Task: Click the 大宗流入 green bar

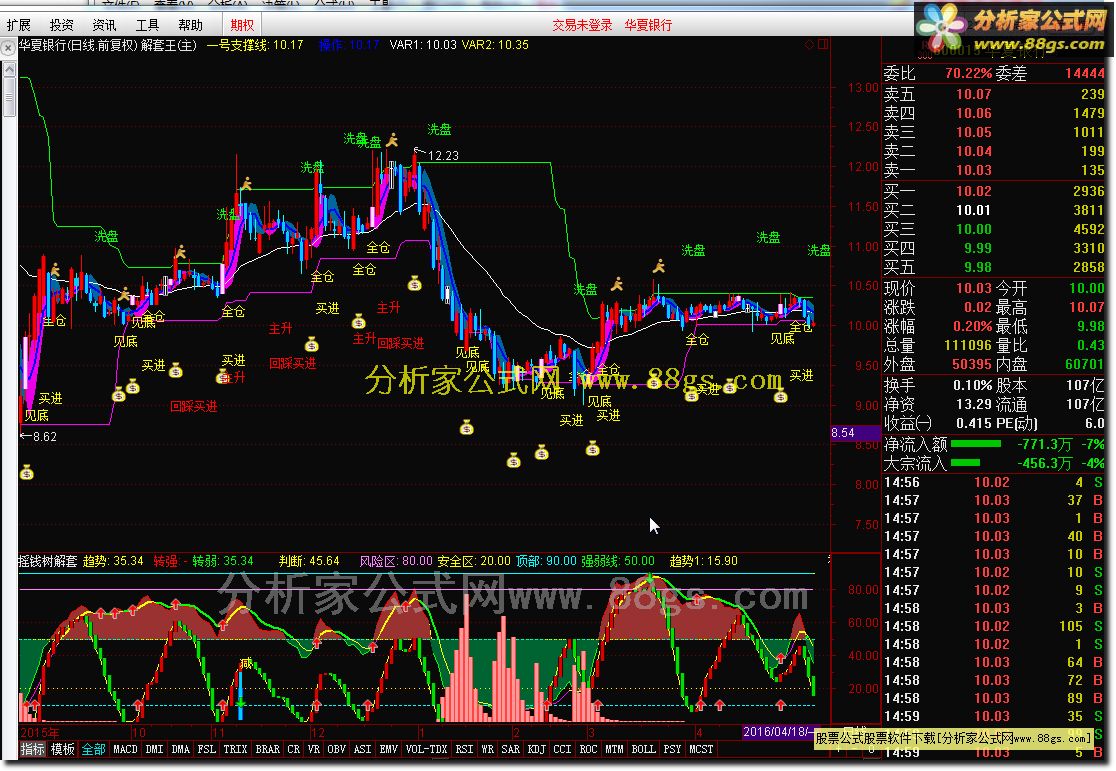Action: (965, 463)
